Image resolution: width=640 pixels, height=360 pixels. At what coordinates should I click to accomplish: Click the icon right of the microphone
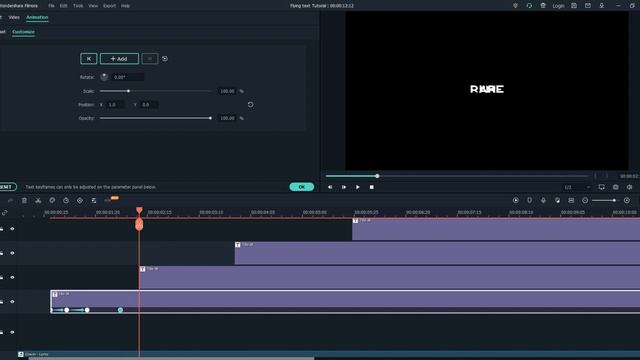click(x=557, y=200)
